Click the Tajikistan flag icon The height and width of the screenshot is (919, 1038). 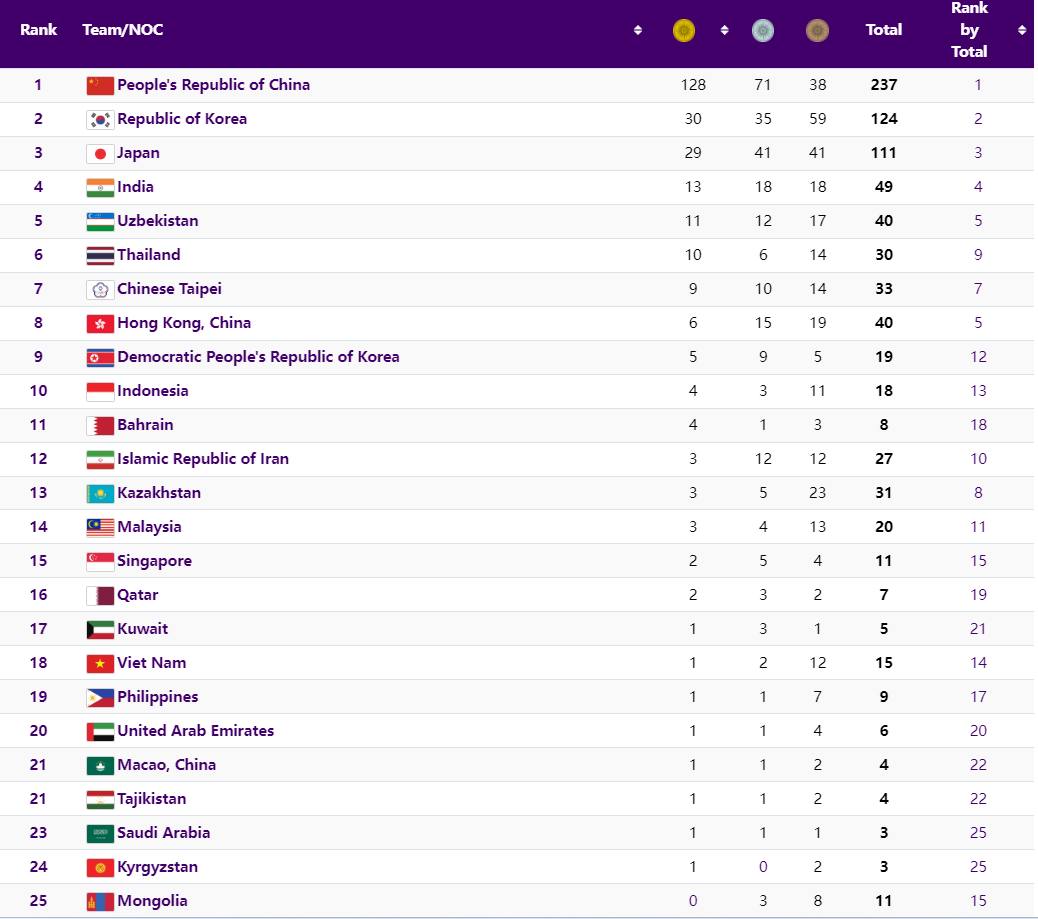pyautogui.click(x=100, y=799)
